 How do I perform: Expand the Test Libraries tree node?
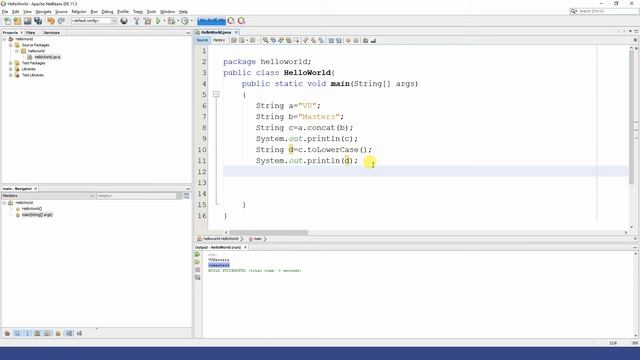pos(11,75)
